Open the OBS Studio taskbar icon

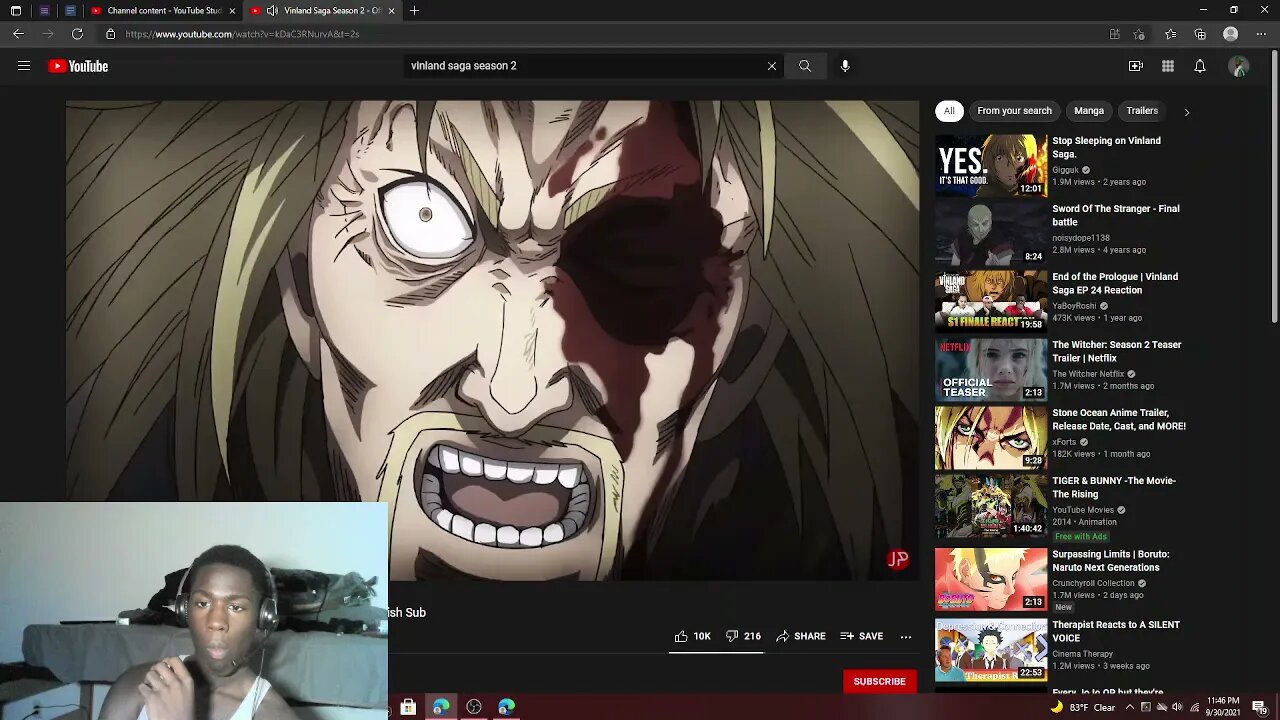pos(474,707)
